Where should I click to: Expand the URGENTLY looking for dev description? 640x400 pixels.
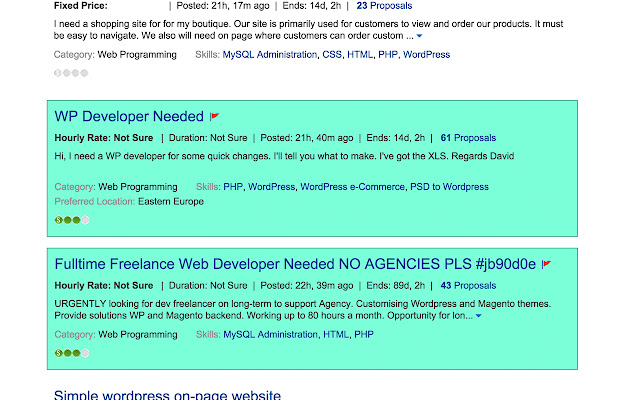[x=478, y=316]
